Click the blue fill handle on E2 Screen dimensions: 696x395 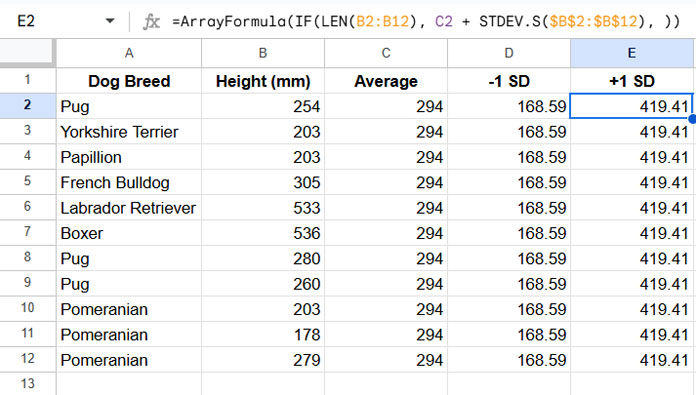pyautogui.click(x=692, y=118)
